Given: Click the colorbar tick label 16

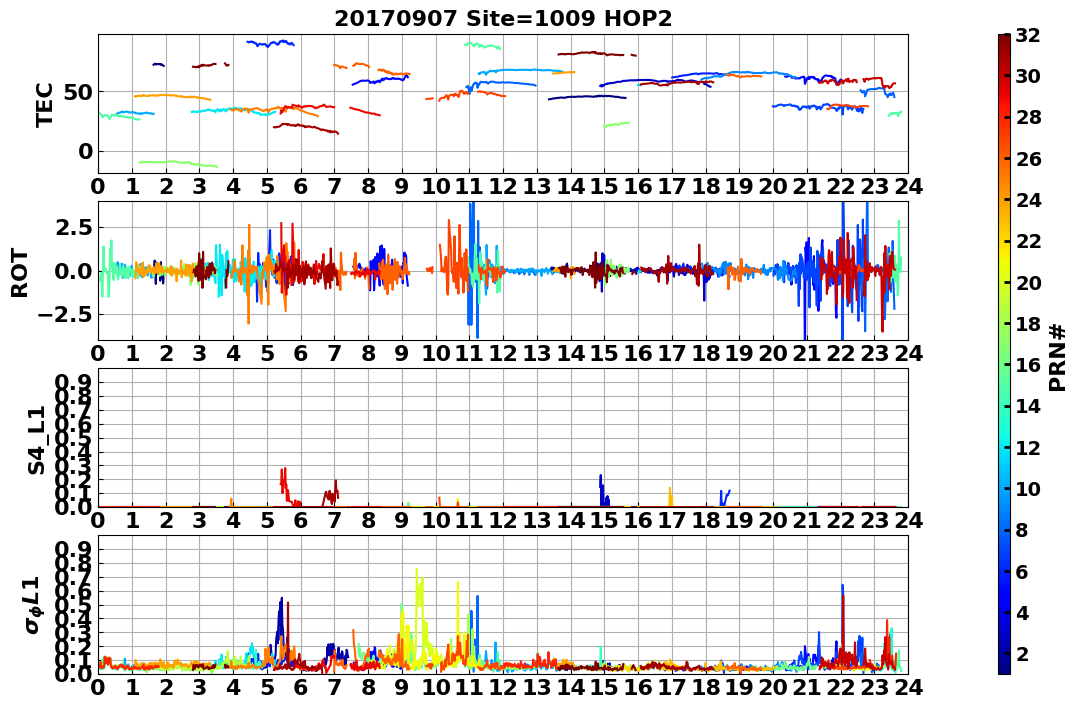Looking at the screenshot, I should pos(1028,365).
